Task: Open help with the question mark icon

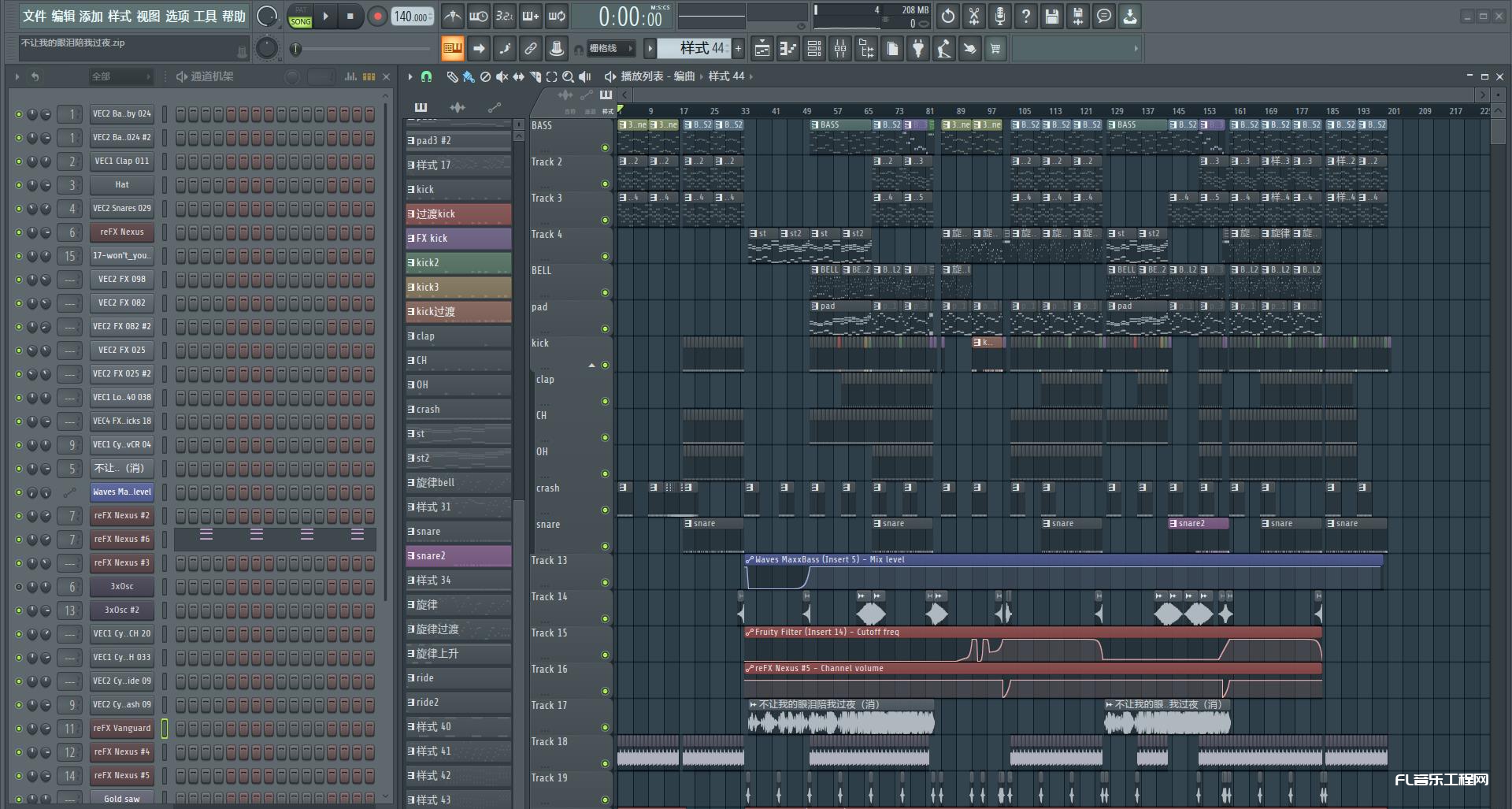Action: point(1025,16)
